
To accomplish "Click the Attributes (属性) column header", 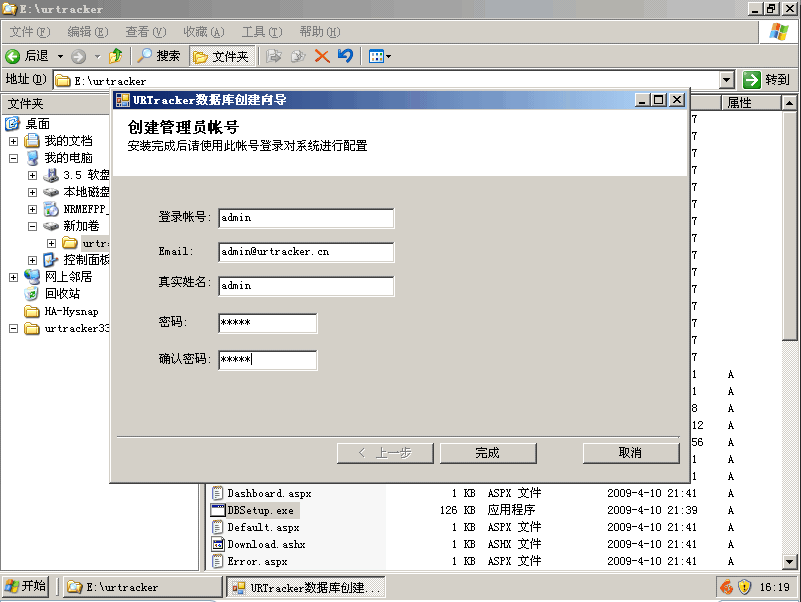I will pyautogui.click(x=751, y=103).
